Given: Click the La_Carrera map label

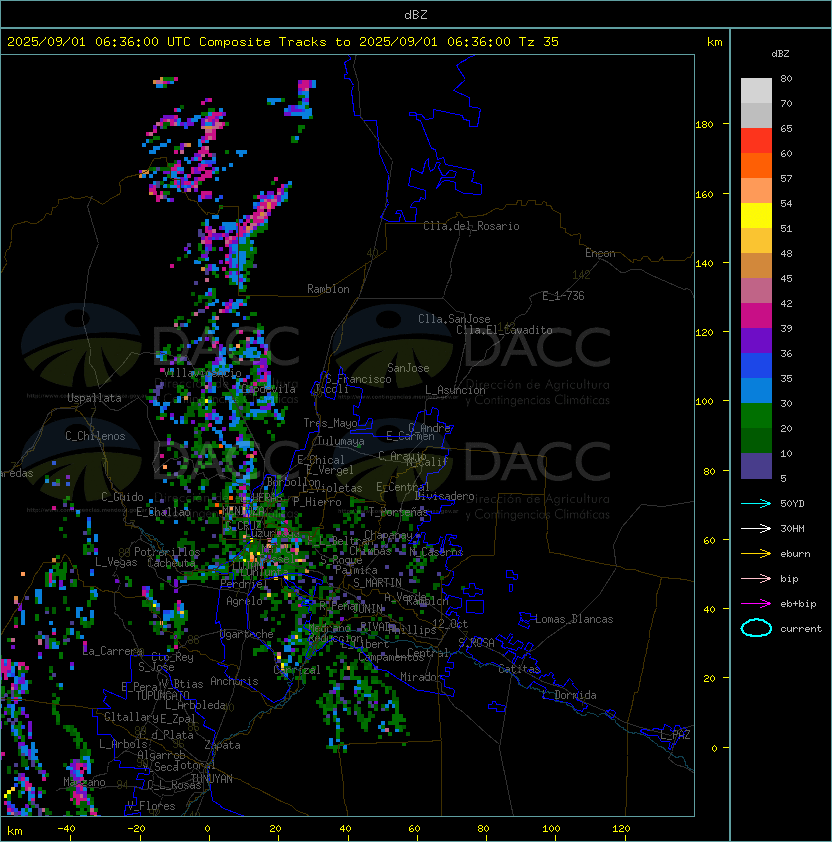Looking at the screenshot, I should click(112, 651).
